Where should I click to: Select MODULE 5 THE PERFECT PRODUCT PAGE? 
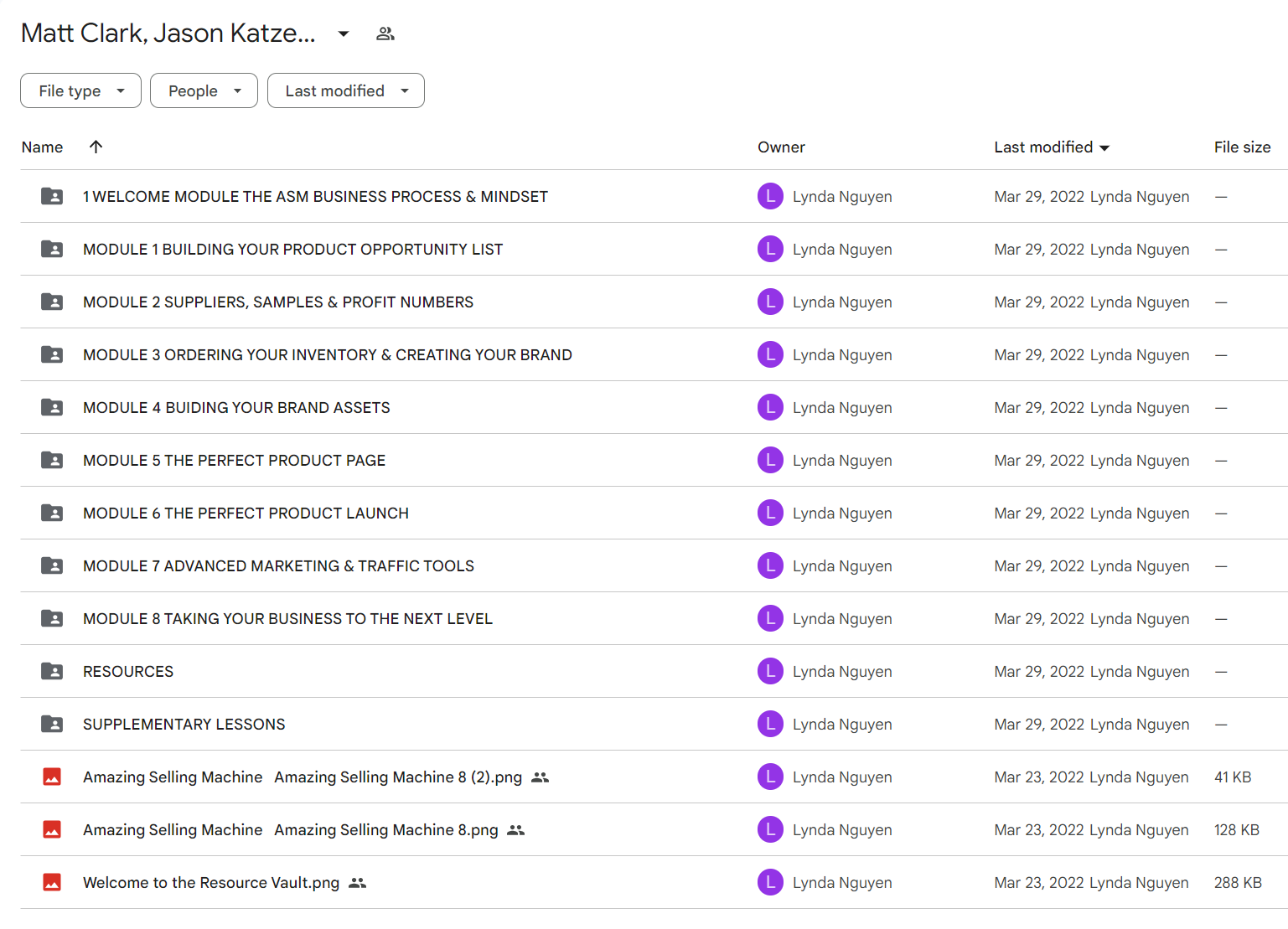(234, 461)
